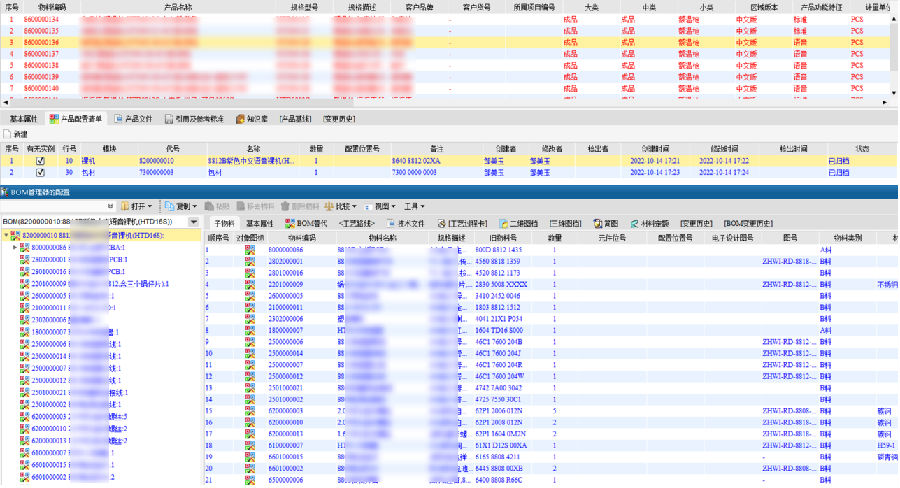Click the 新建 document icon

click(x=7, y=133)
